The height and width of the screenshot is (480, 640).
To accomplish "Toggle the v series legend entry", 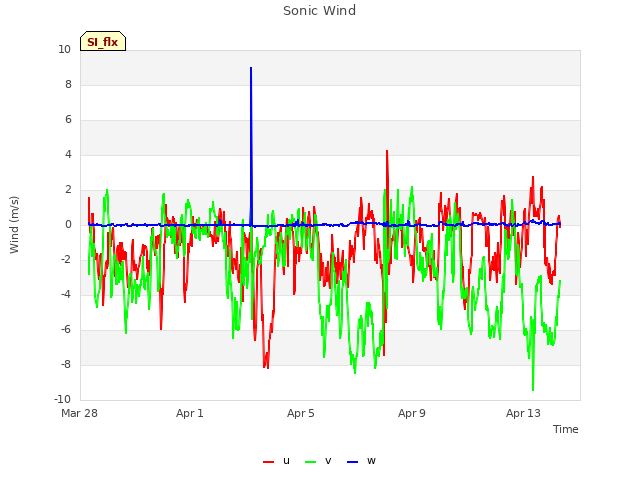I will pyautogui.click(x=318, y=461).
